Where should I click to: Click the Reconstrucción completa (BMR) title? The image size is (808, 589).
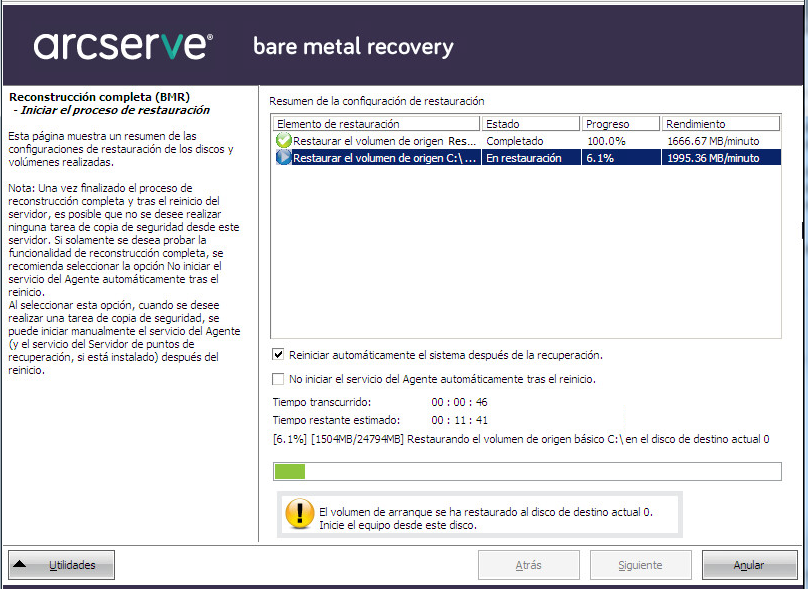[x=99, y=97]
